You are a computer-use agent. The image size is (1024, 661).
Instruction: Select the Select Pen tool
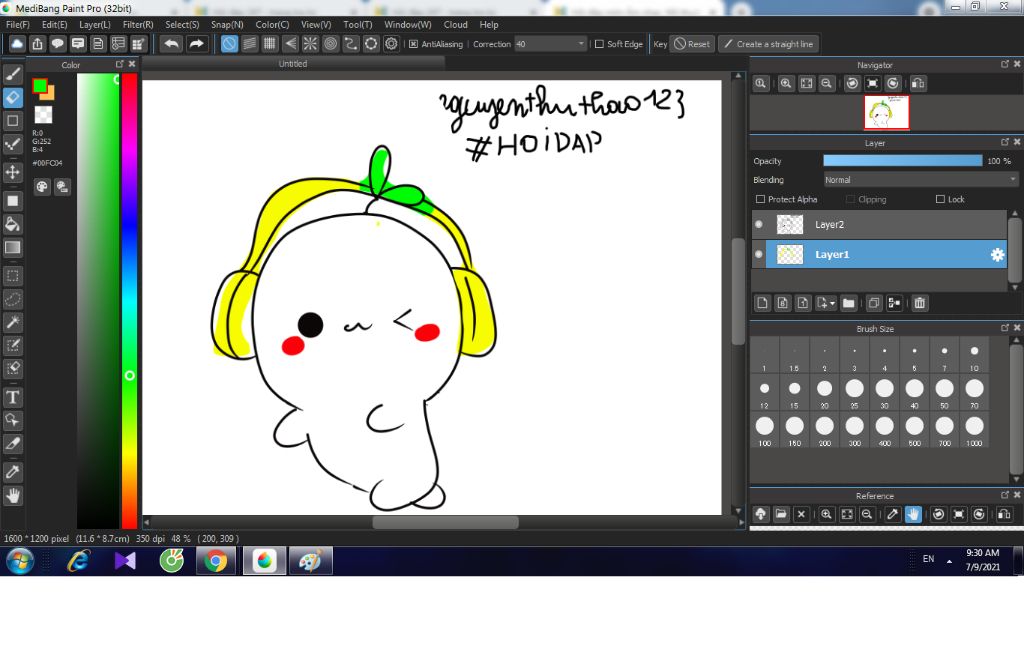[12, 346]
